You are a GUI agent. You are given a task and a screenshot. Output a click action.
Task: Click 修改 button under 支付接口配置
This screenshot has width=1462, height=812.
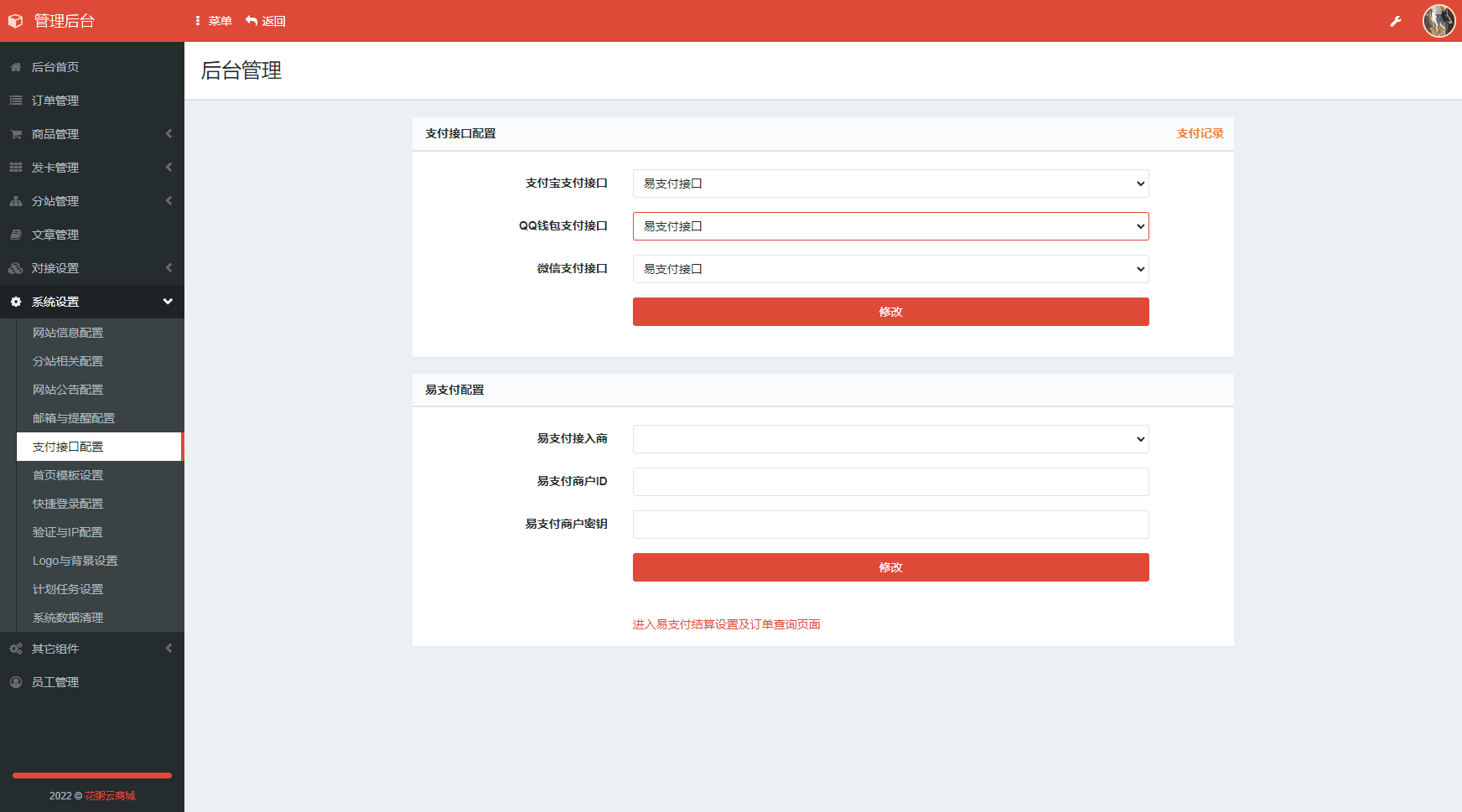[890, 312]
